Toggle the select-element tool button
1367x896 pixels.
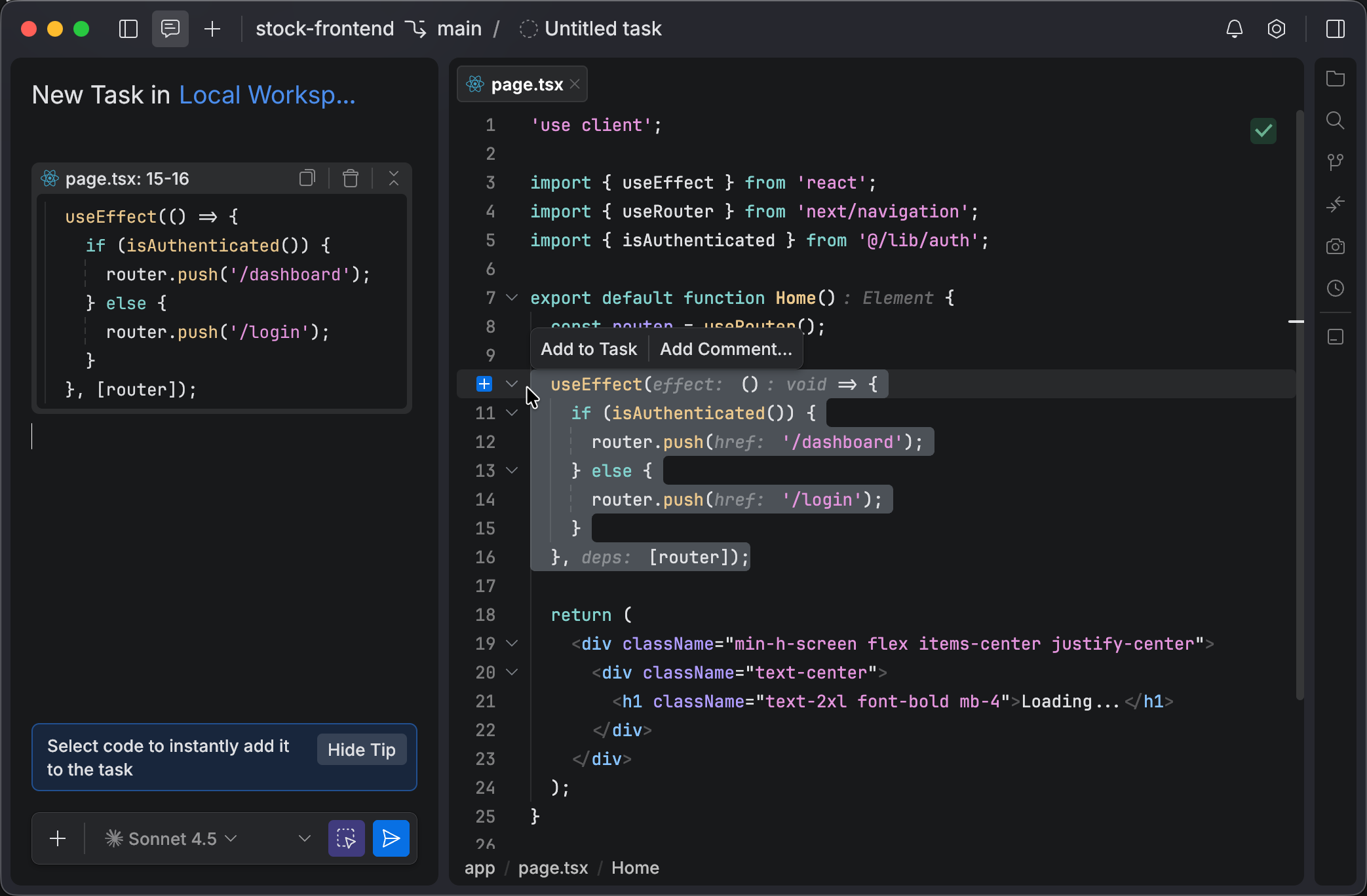click(x=346, y=838)
